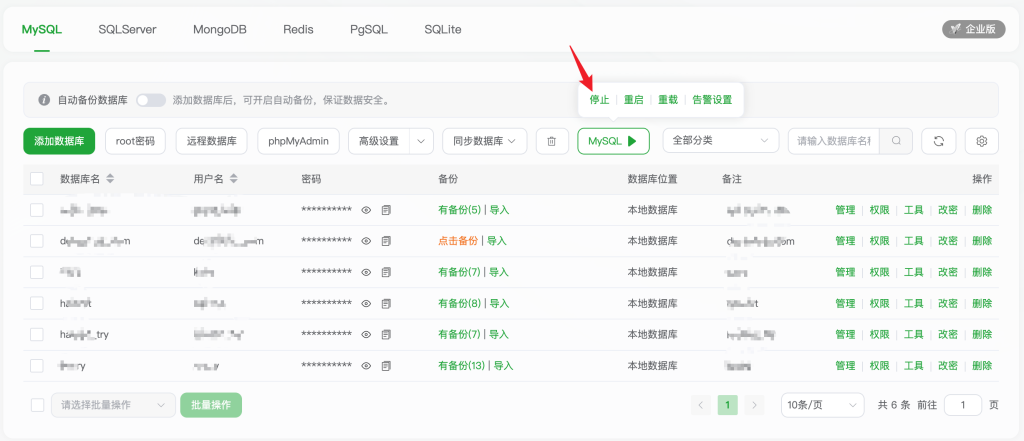Show password with eye icon in second row
Screen dimensions: 1024x441
(x=367, y=241)
